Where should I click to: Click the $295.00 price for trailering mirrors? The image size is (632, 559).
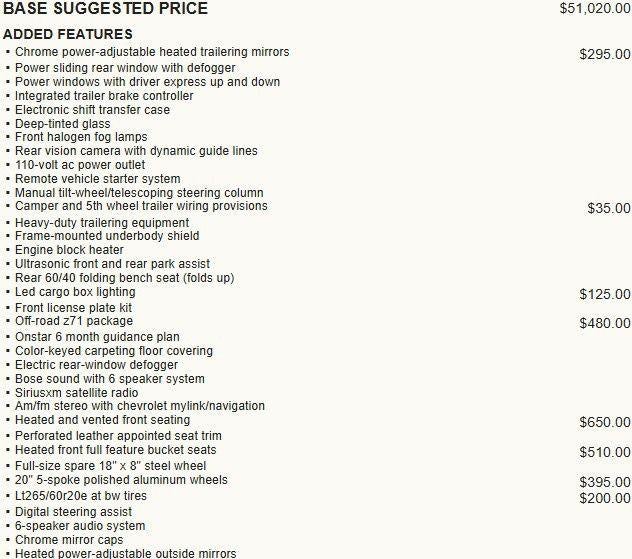(x=605, y=54)
